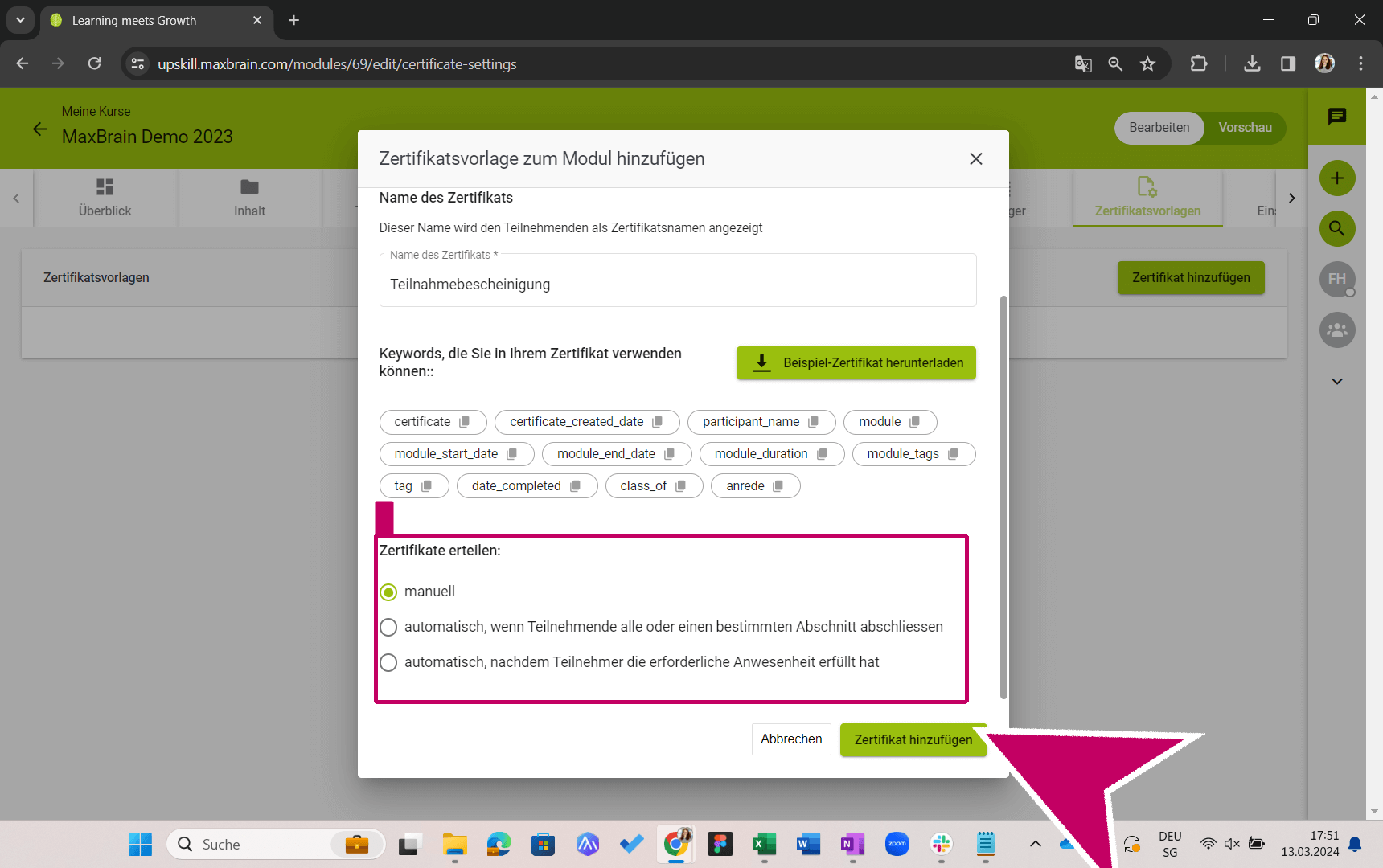Show hidden system tray icons
Screen dimensions: 1383x868
click(x=1036, y=844)
